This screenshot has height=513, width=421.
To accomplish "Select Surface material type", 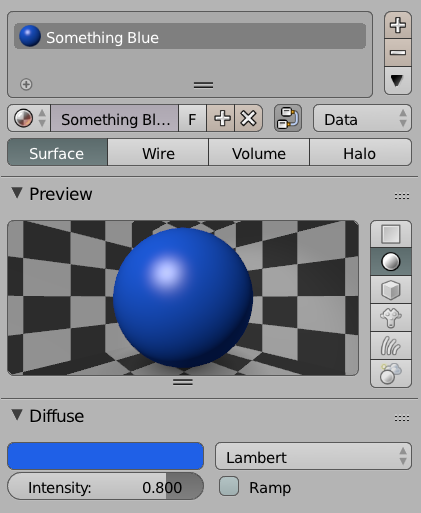I will coord(57,153).
